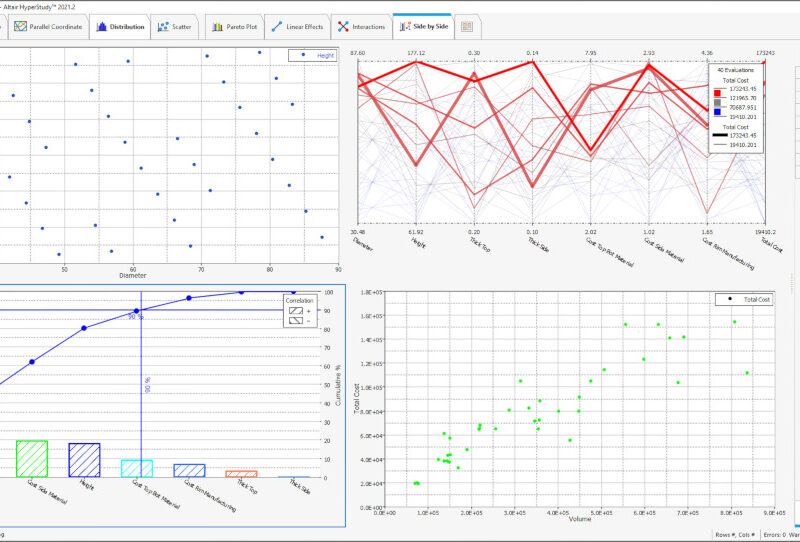Open the Scatter tab
The height and width of the screenshot is (542, 800).
175,27
